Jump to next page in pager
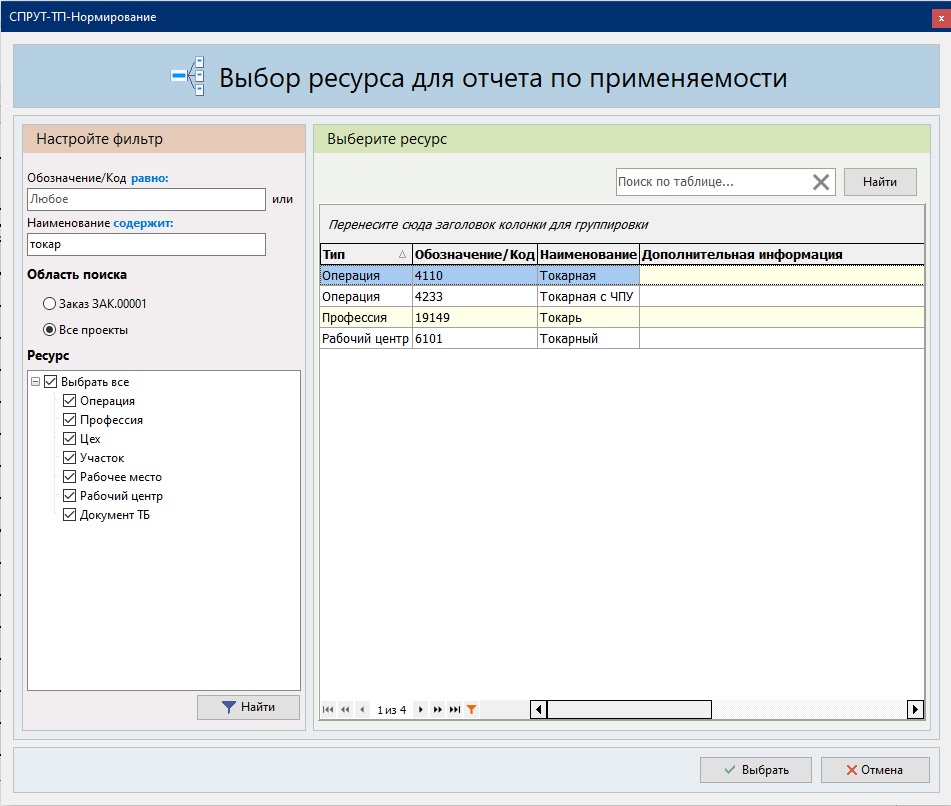This screenshot has height=806, width=951. [x=438, y=710]
